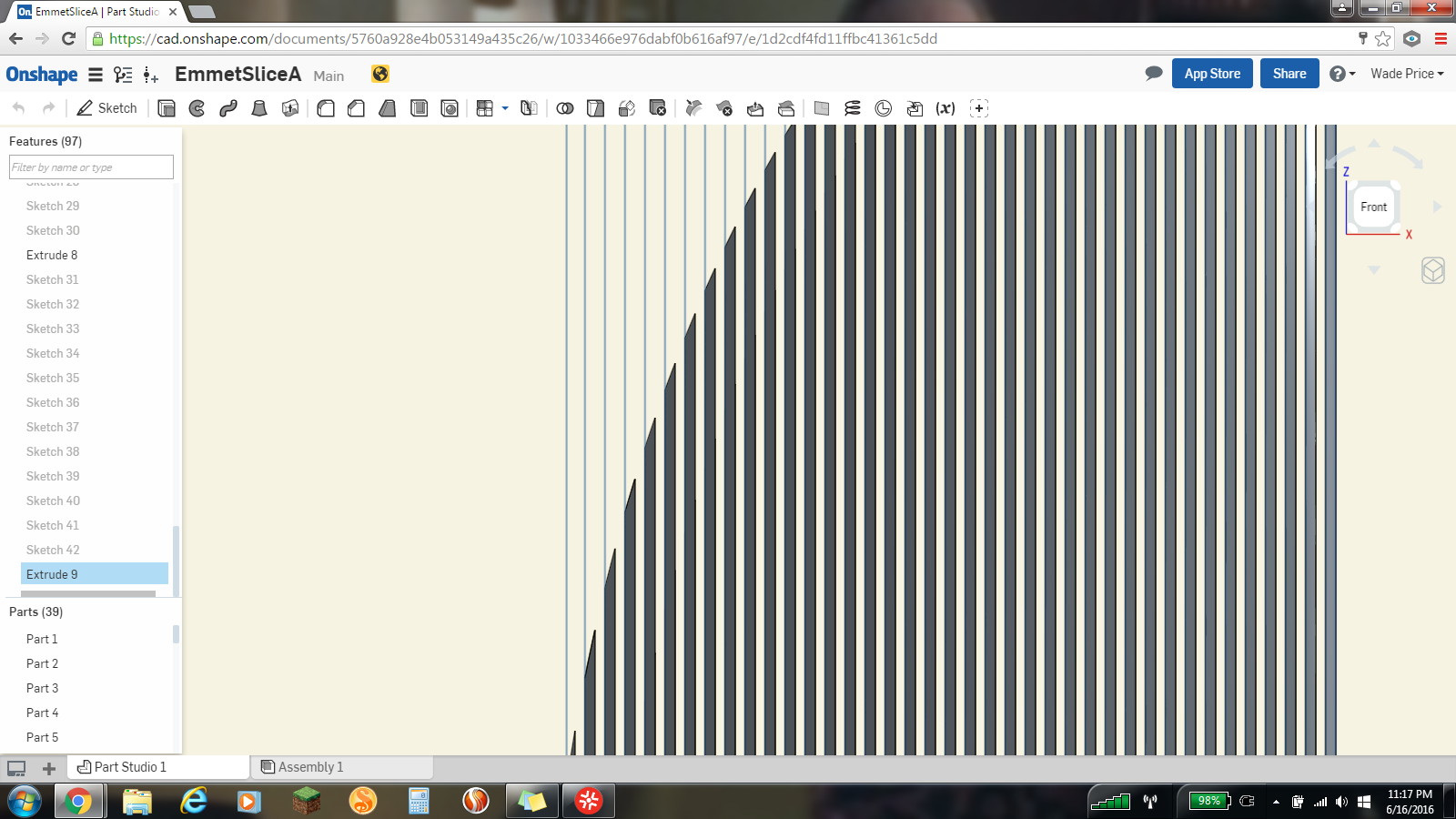The height and width of the screenshot is (819, 1456).
Task: Click the add custom feature icon
Action: click(979, 108)
